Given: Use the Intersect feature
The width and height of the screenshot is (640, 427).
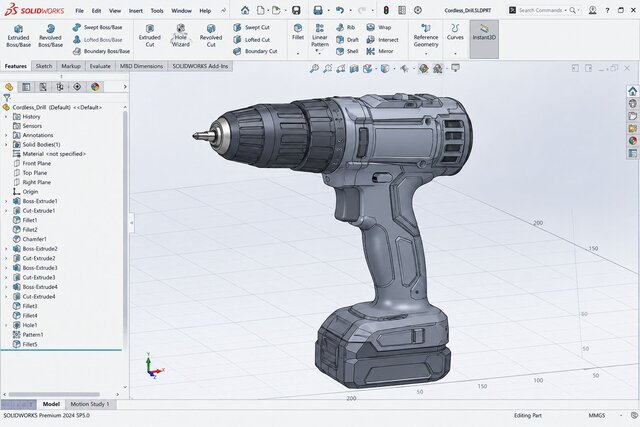Looking at the screenshot, I should click(382, 40).
